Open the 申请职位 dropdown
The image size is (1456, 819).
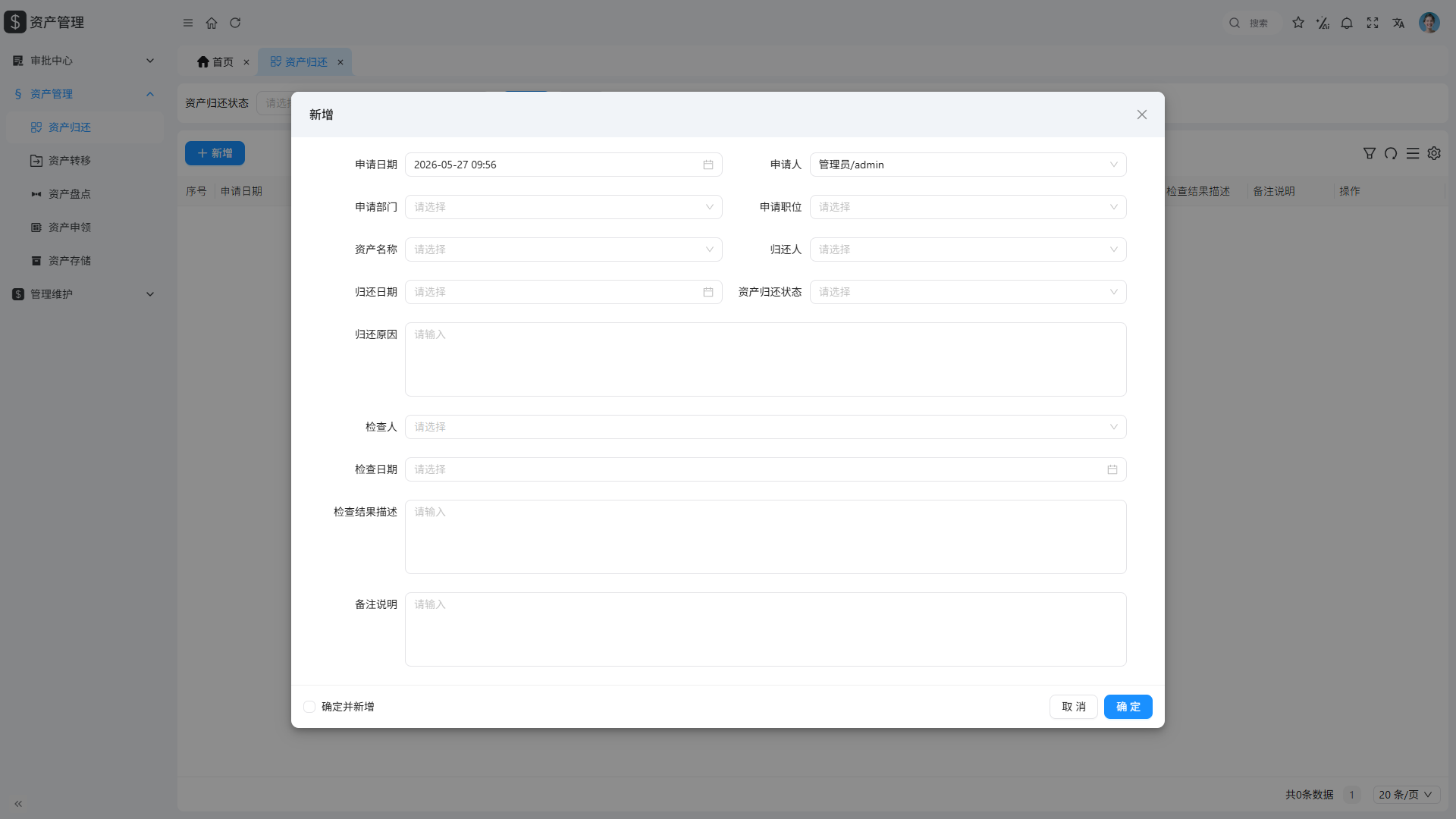click(x=968, y=207)
